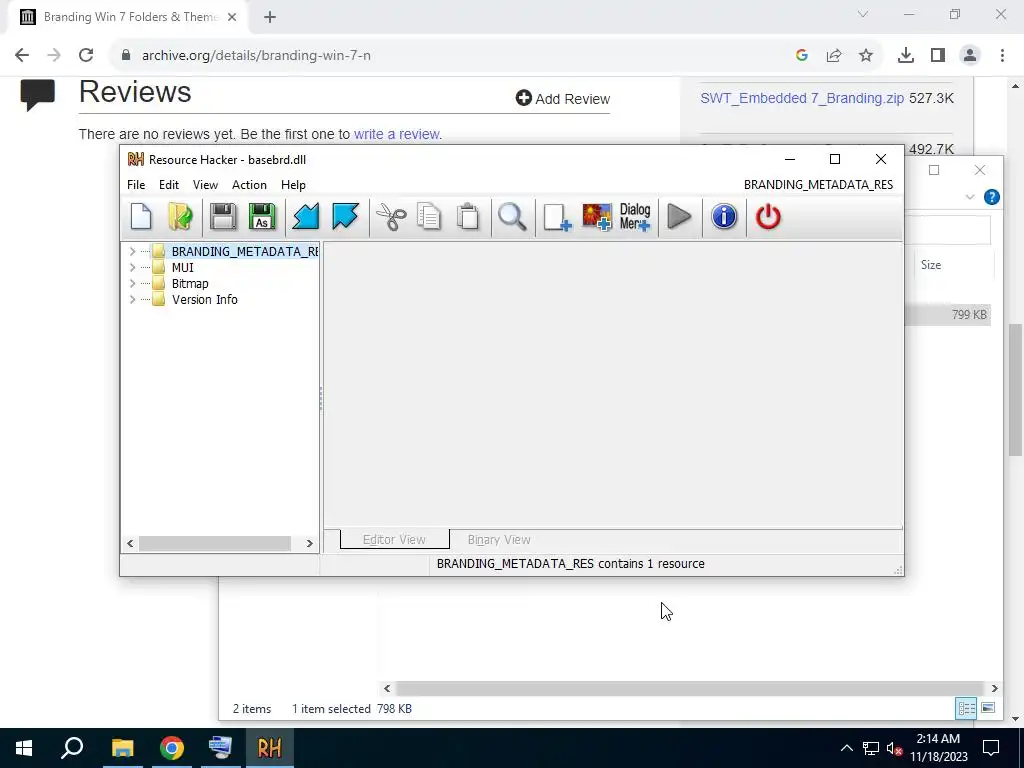Go to the previous bookmark (blue left flag)

point(306,217)
